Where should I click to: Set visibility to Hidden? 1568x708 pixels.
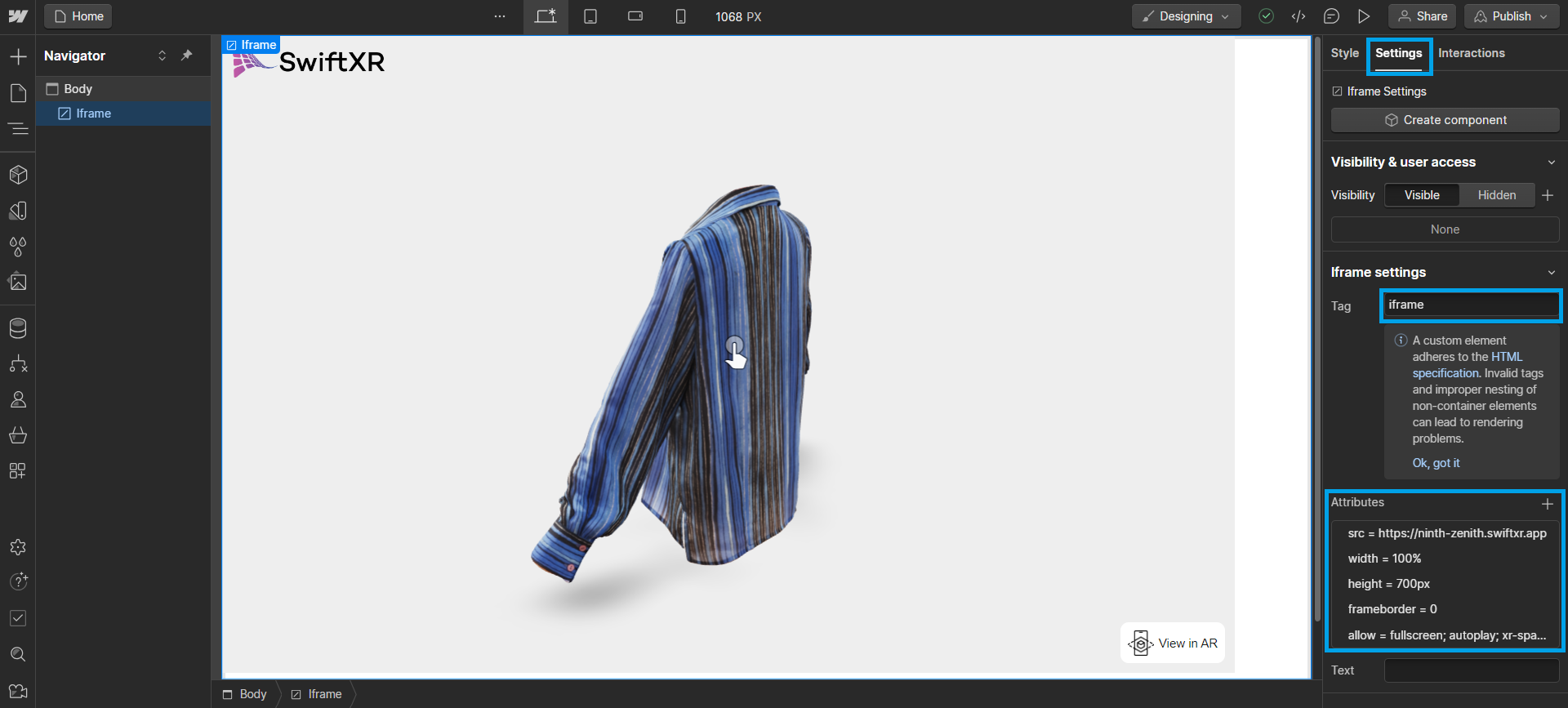1496,195
